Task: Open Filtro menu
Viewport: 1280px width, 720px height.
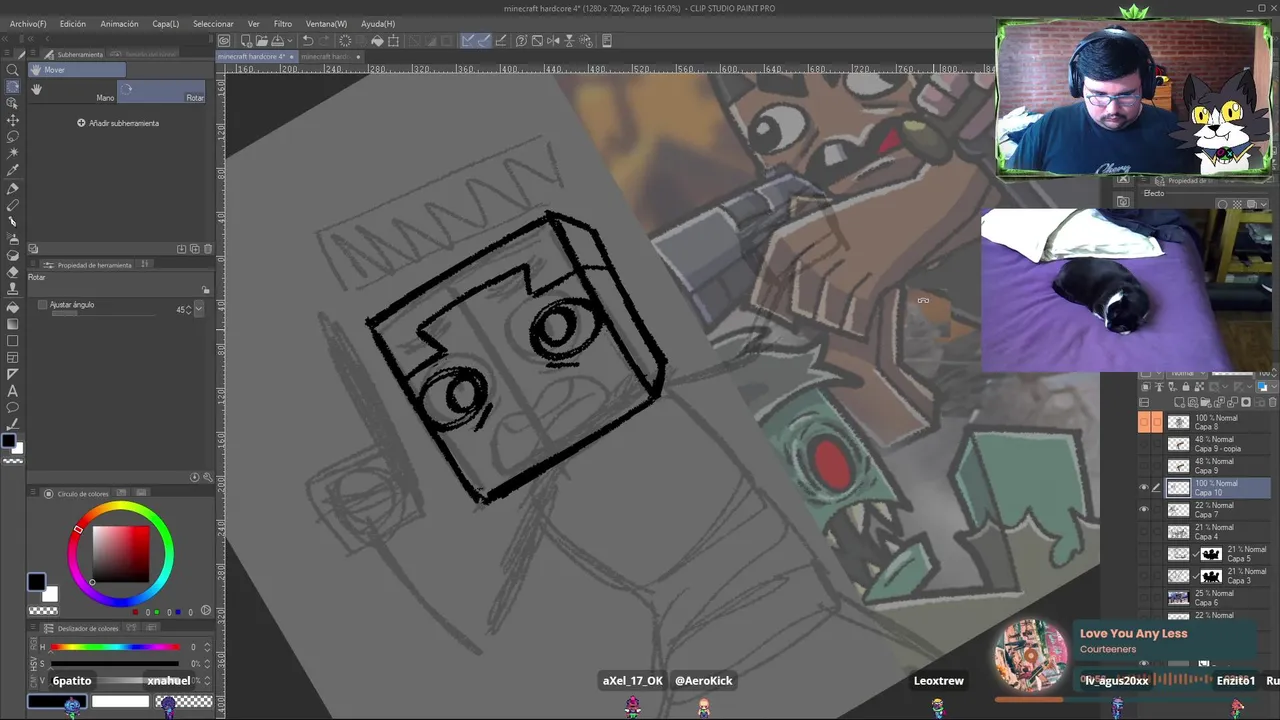Action: tap(283, 23)
